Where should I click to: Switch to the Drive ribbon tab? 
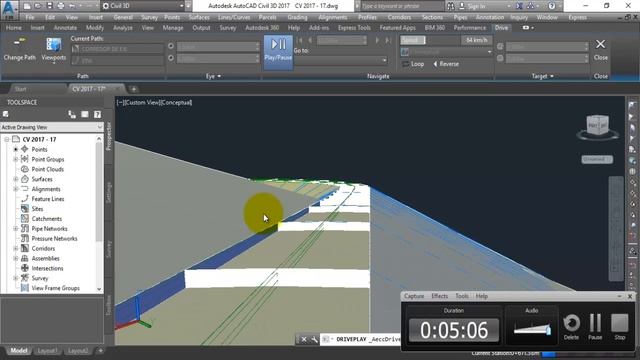pyautogui.click(x=501, y=28)
